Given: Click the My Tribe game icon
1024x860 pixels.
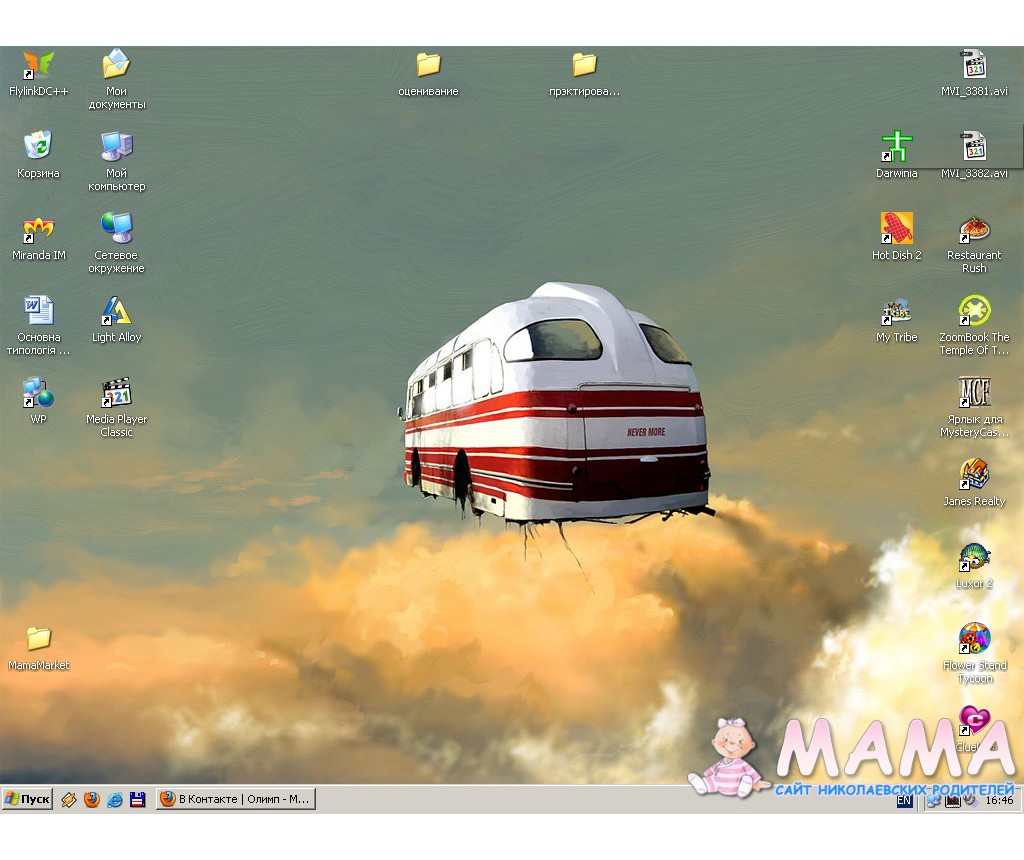Looking at the screenshot, I should (896, 312).
